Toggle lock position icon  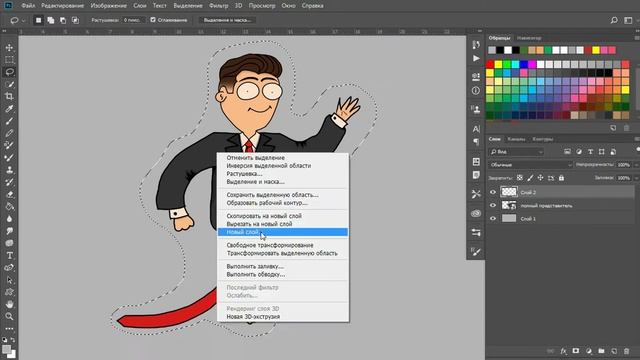(x=540, y=178)
